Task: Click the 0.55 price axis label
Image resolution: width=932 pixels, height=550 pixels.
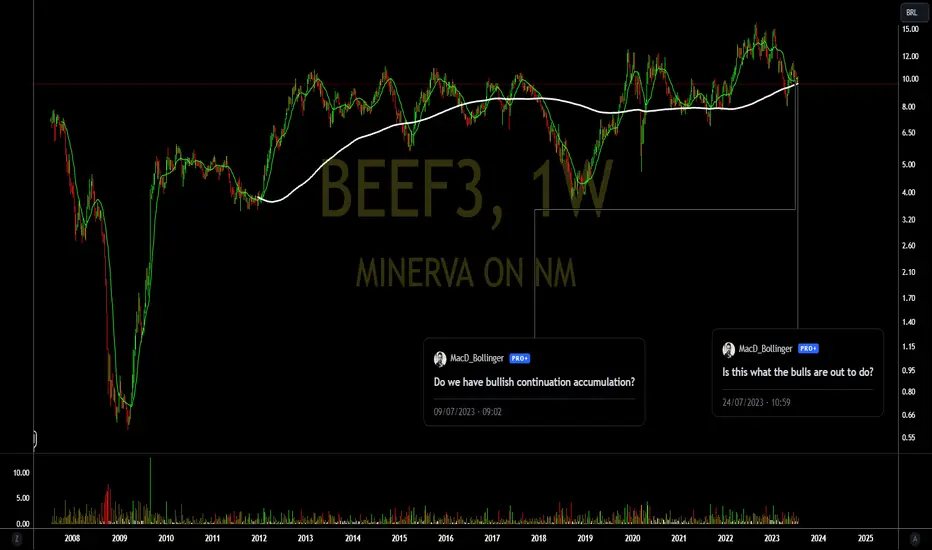Action: coord(908,437)
